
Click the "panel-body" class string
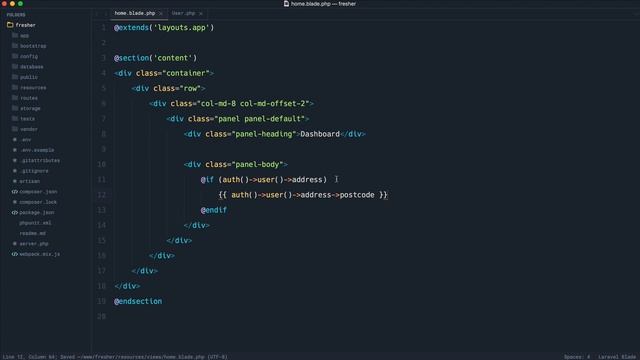coord(258,164)
